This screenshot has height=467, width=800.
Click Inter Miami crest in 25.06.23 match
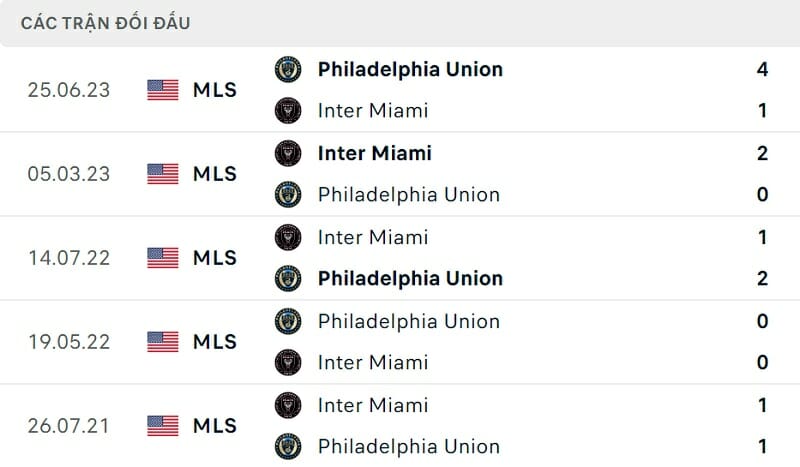point(288,110)
